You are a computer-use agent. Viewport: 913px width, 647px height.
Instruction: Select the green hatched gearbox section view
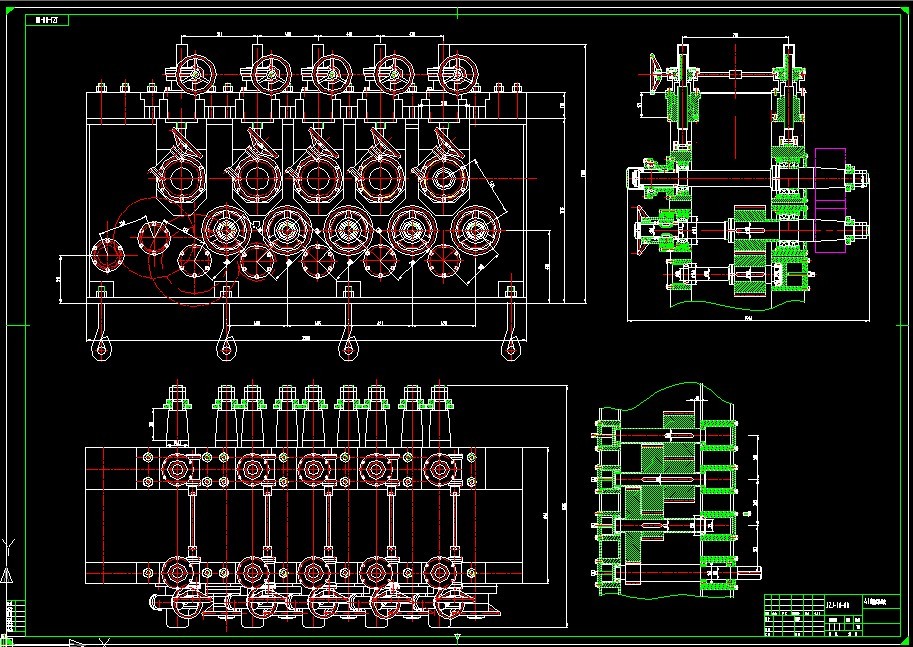[x=665, y=495]
